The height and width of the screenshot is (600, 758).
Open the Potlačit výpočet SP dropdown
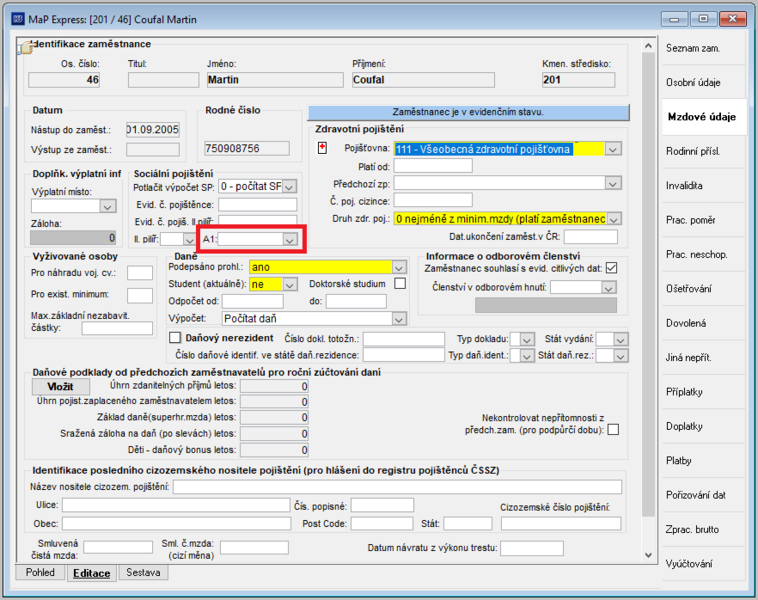[289, 187]
